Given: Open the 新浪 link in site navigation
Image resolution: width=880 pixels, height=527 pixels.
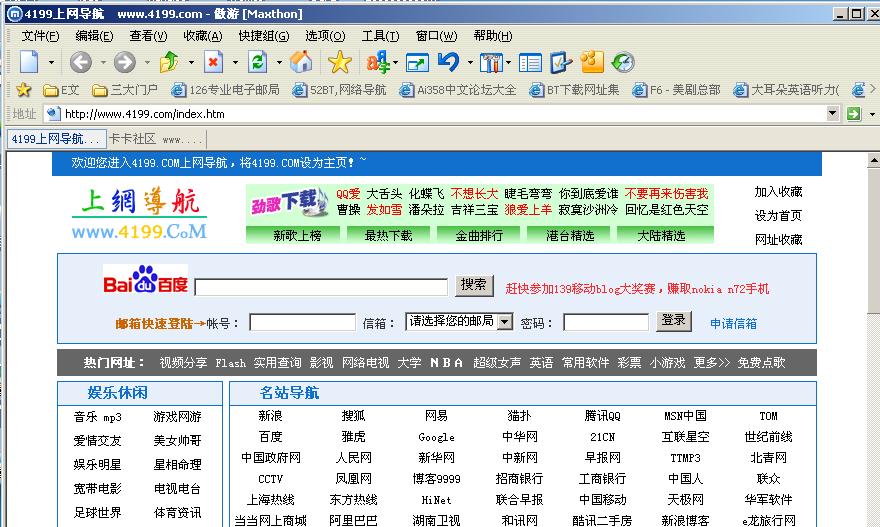Looking at the screenshot, I should [x=270, y=416].
